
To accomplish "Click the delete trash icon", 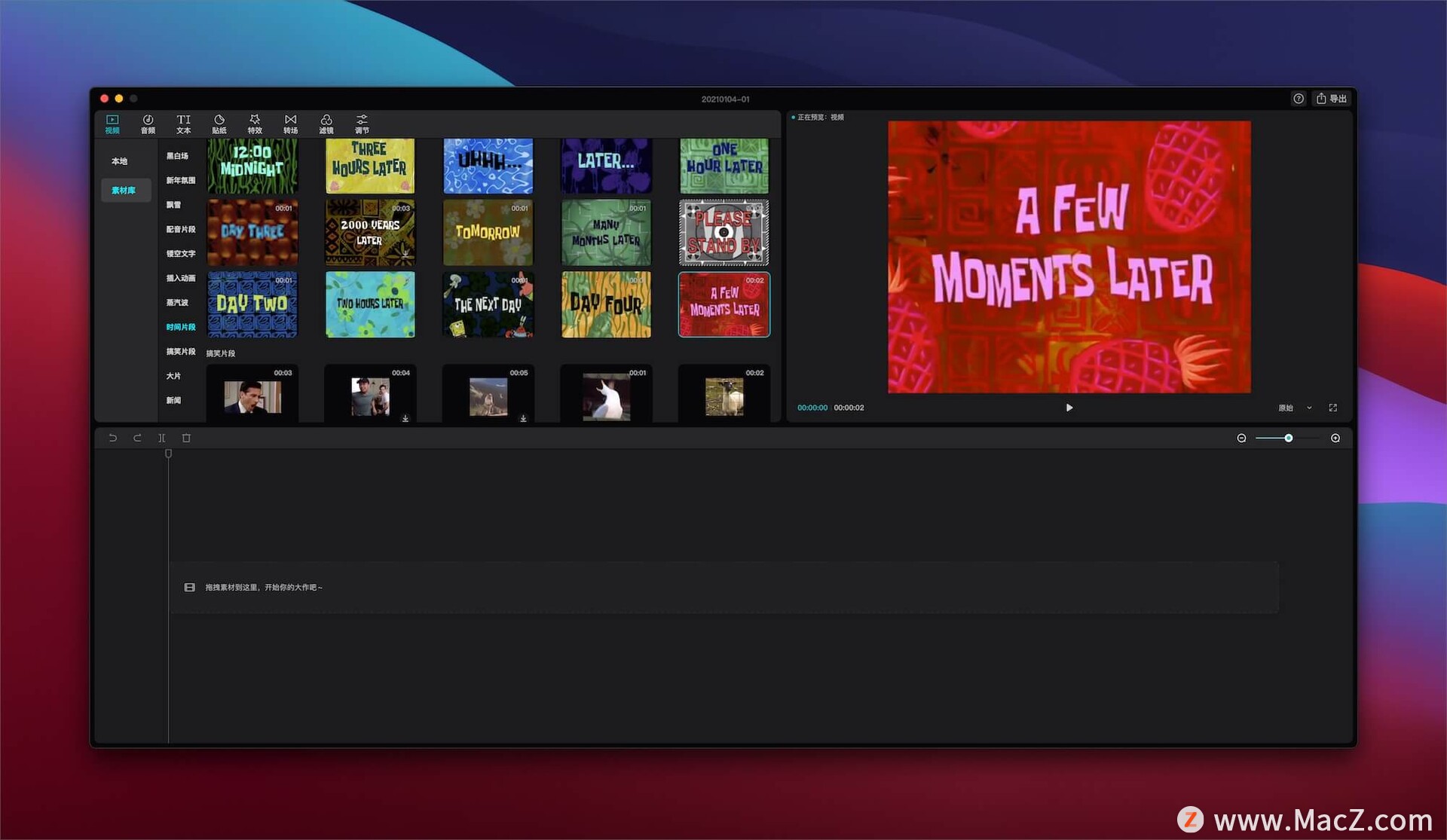I will pos(186,438).
